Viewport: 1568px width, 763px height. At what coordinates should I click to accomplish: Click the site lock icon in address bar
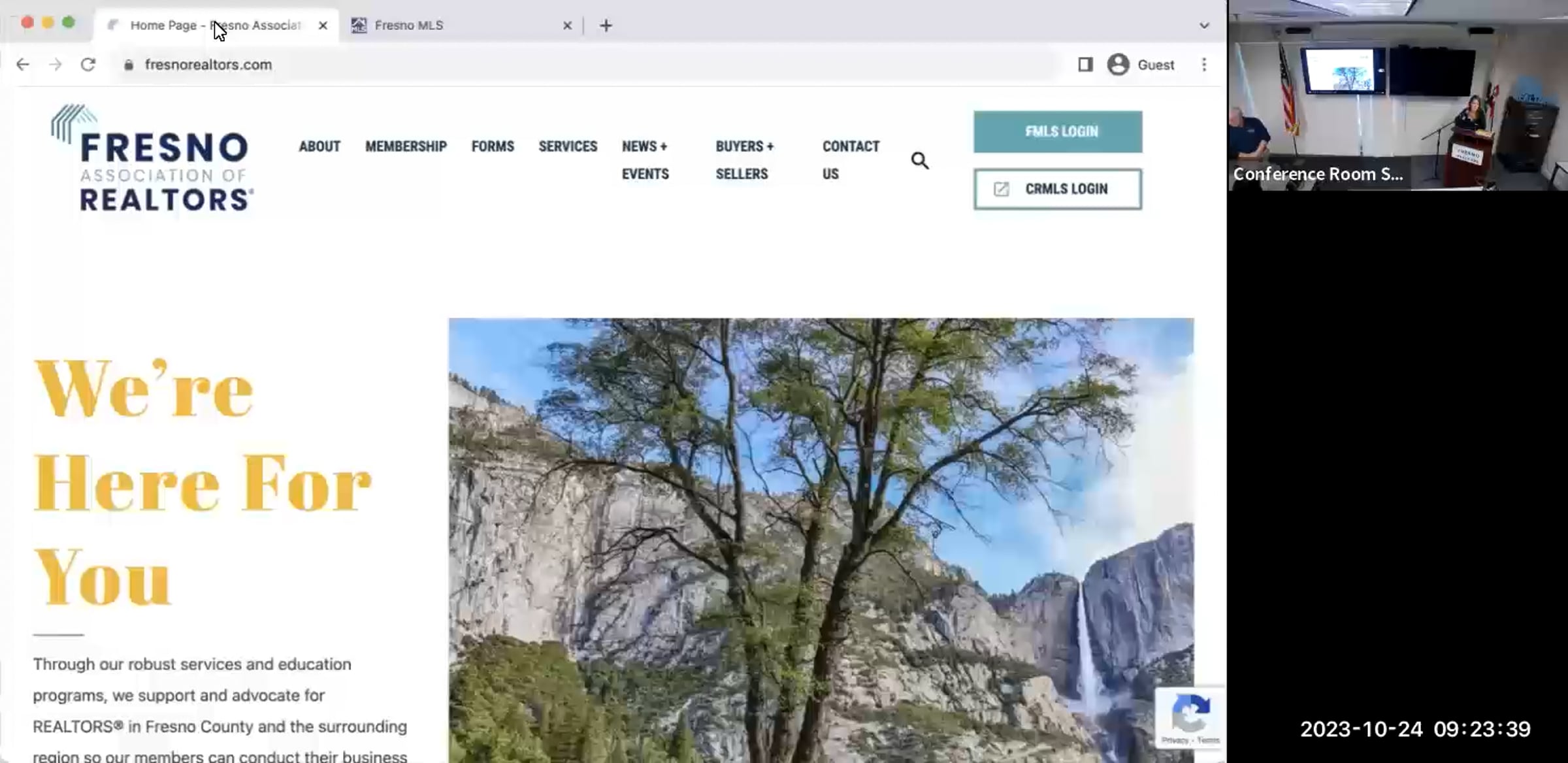point(129,65)
